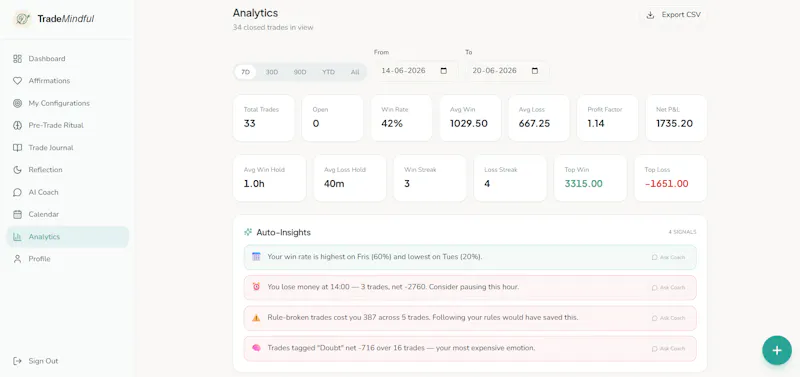800x377 pixels.
Task: Click the Sign Out arrow icon
Action: pyautogui.click(x=17, y=361)
